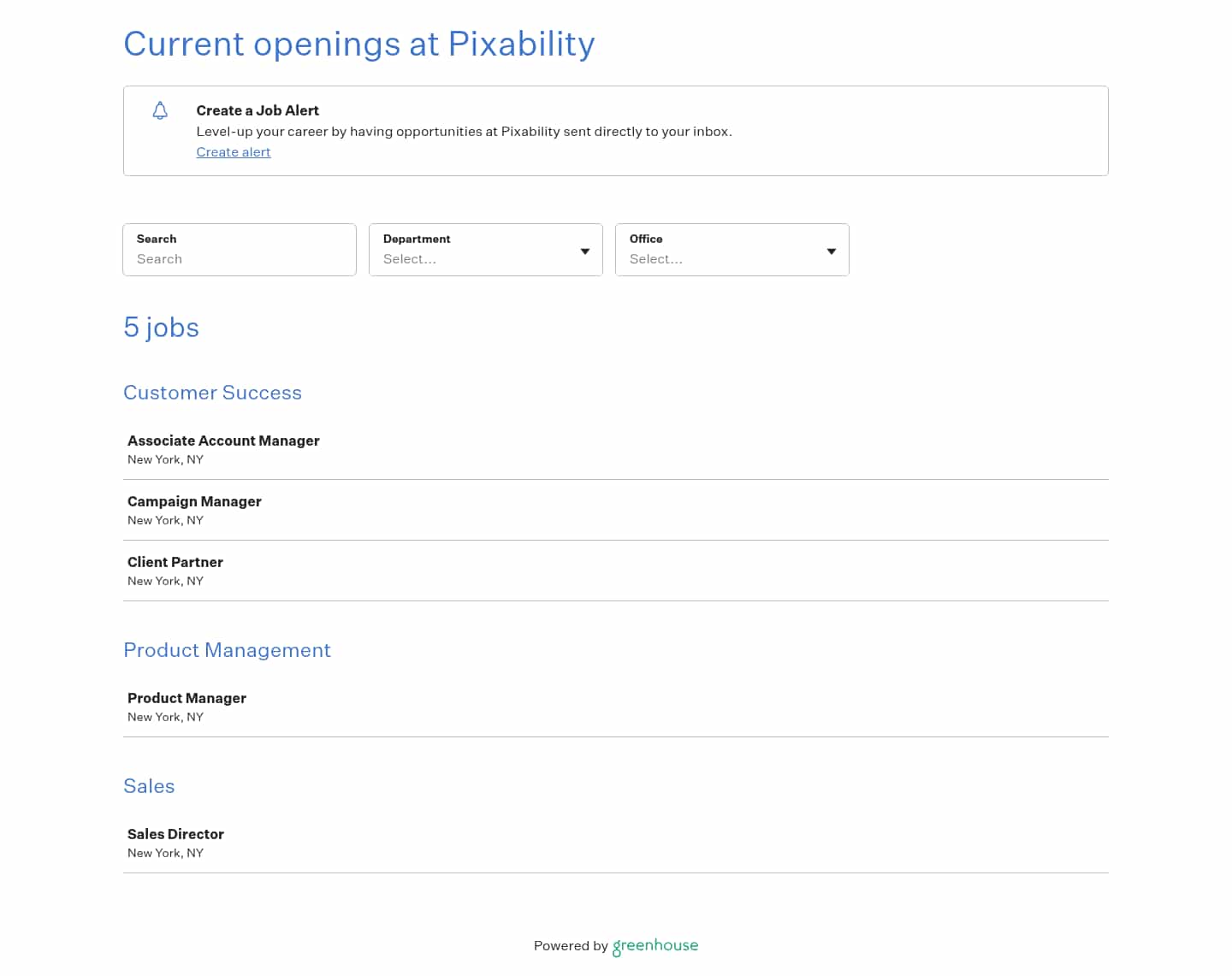Expand the Department dropdown arrow
The width and height of the screenshot is (1232, 976).
coord(585,251)
